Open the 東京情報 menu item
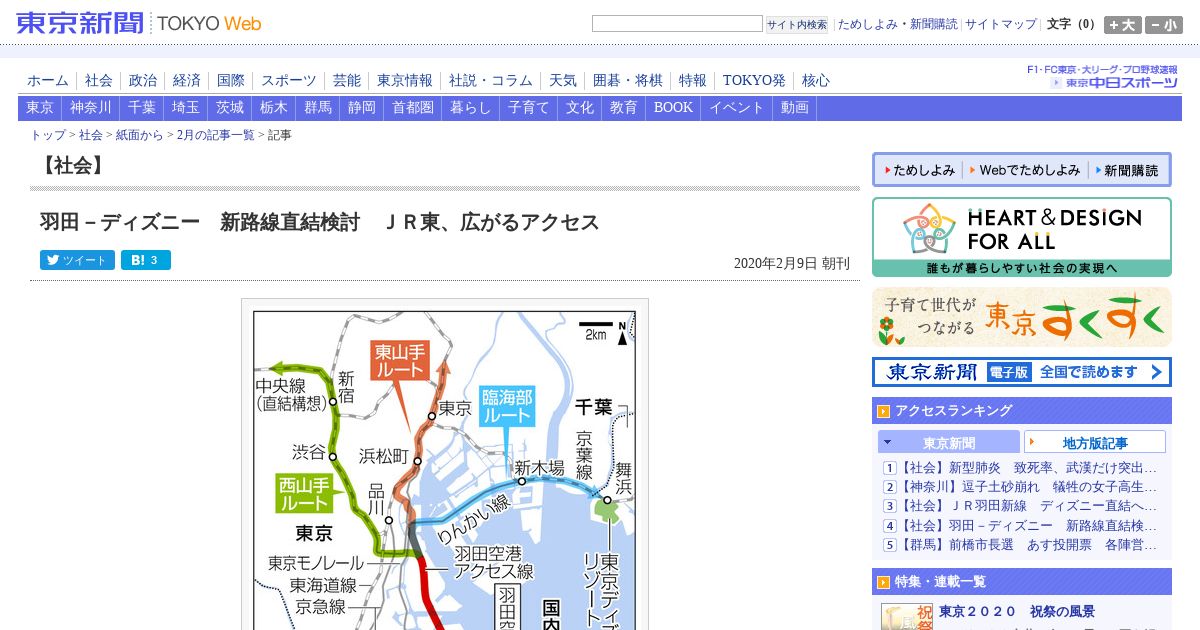 pos(405,81)
